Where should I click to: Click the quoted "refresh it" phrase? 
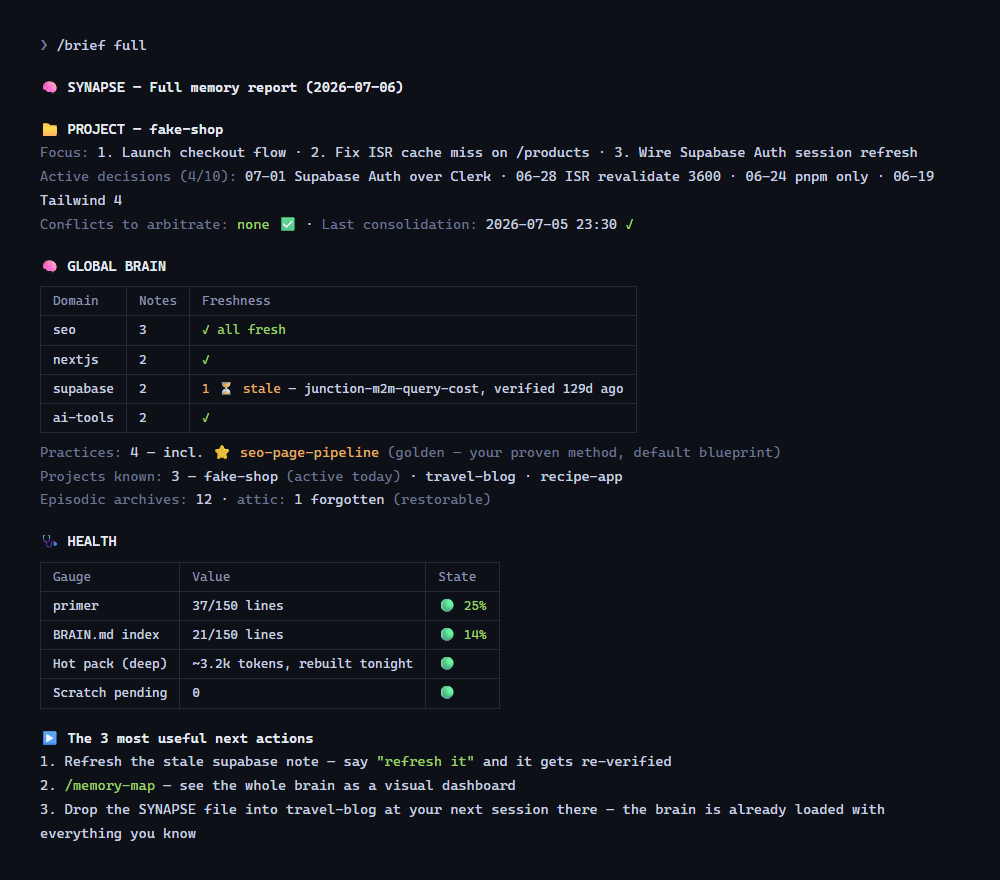[425, 761]
